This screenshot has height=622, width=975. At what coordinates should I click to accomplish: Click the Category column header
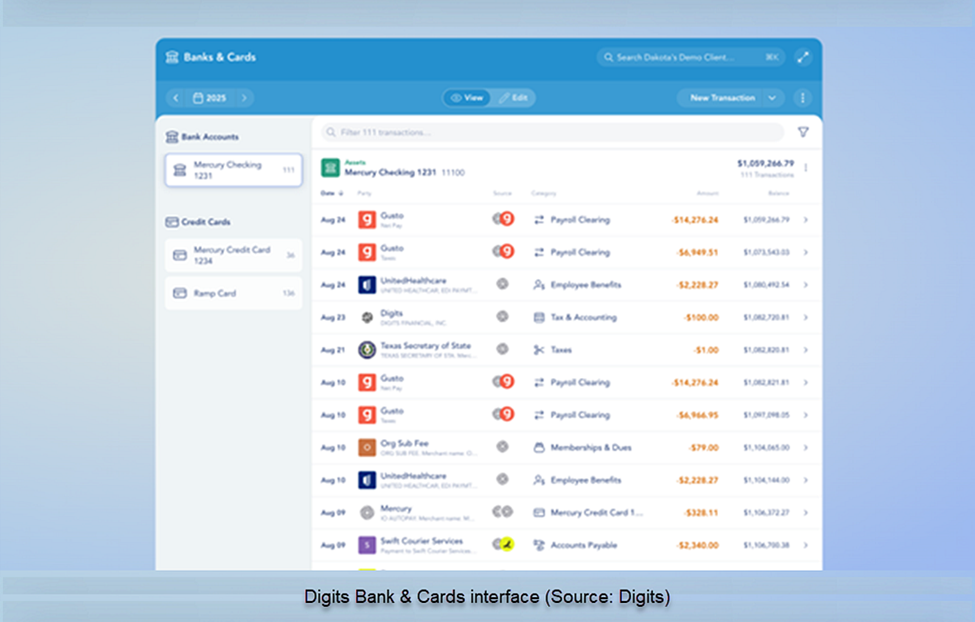(543, 193)
